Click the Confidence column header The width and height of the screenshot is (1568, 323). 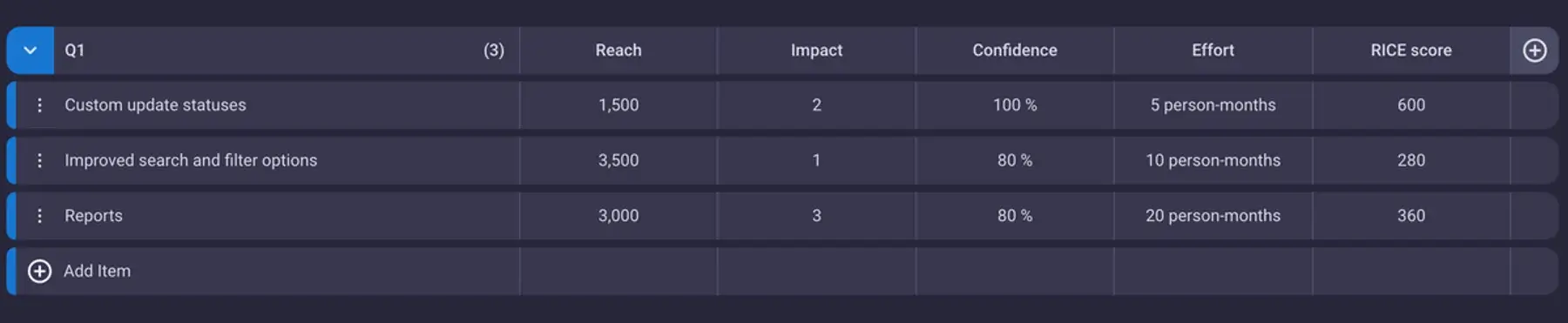coord(1015,50)
